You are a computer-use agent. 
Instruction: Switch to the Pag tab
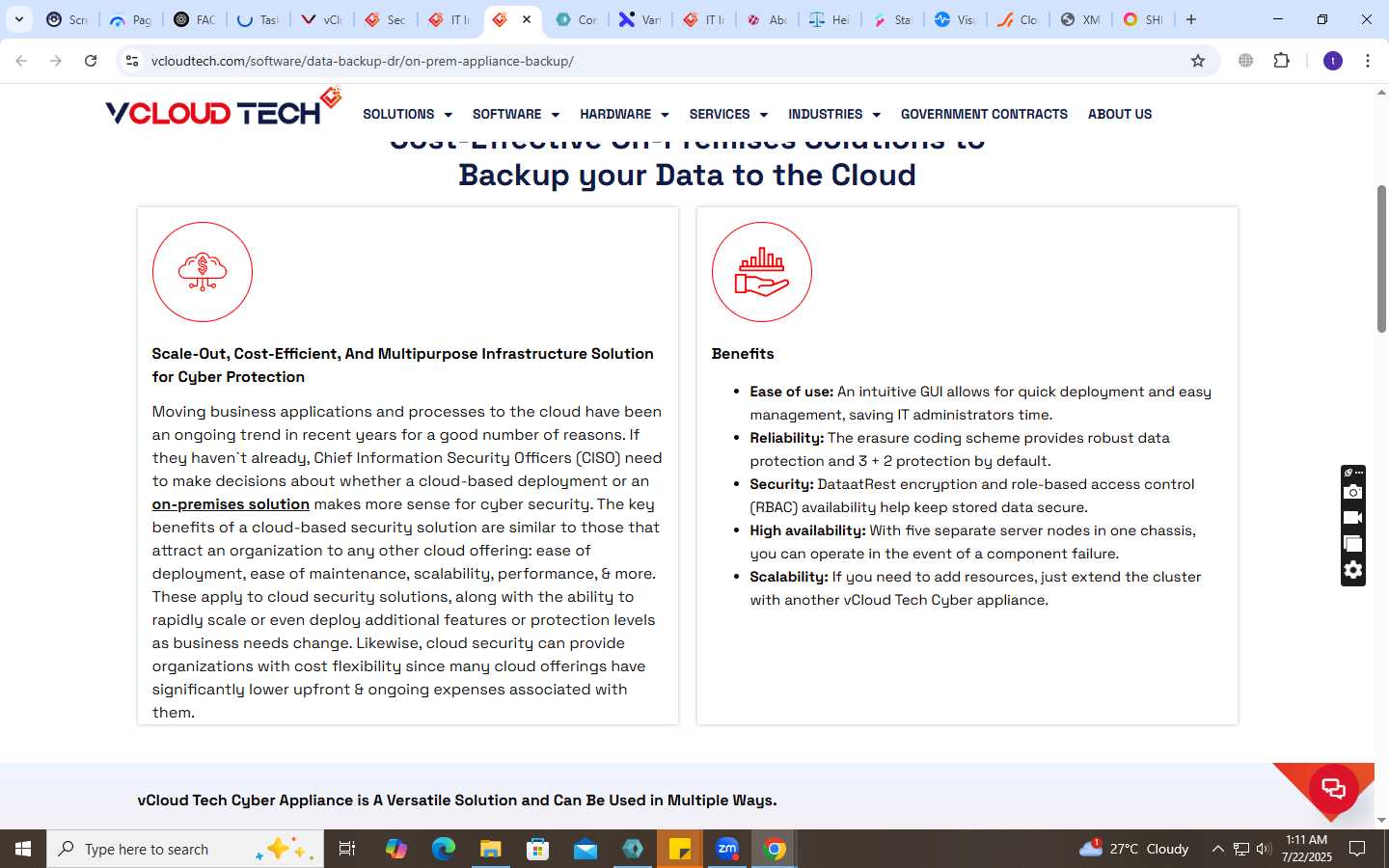click(131, 19)
